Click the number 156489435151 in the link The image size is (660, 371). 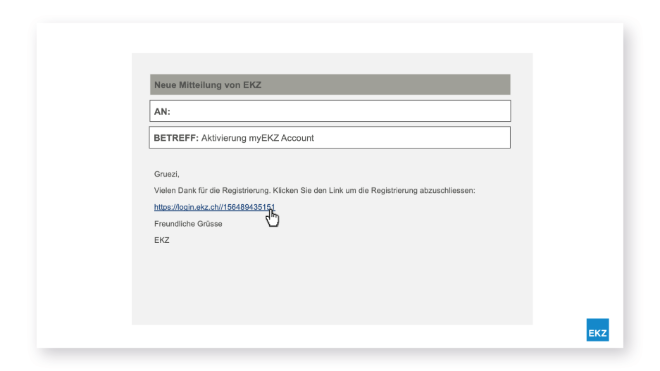click(x=248, y=207)
